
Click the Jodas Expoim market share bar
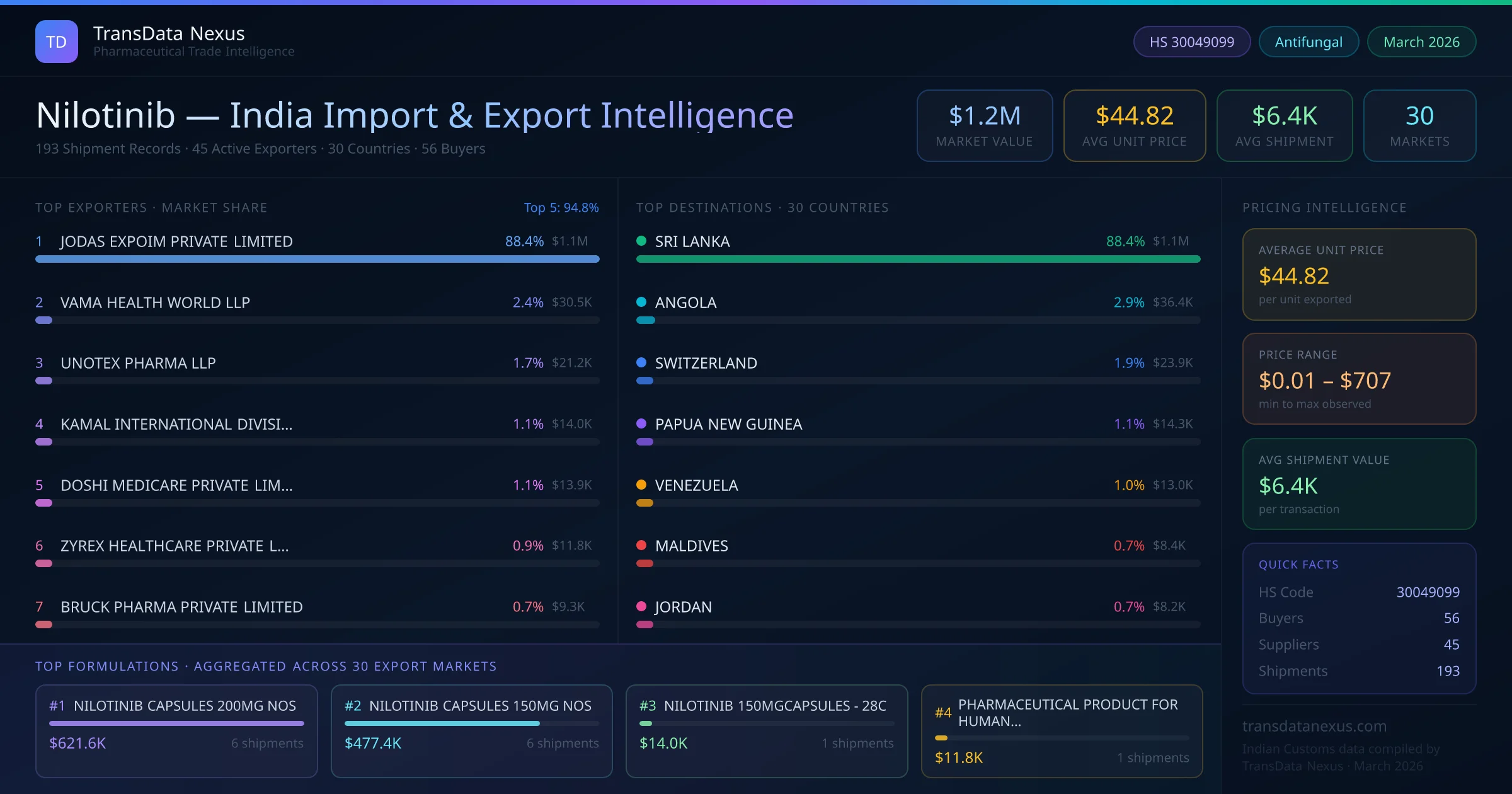click(x=317, y=259)
